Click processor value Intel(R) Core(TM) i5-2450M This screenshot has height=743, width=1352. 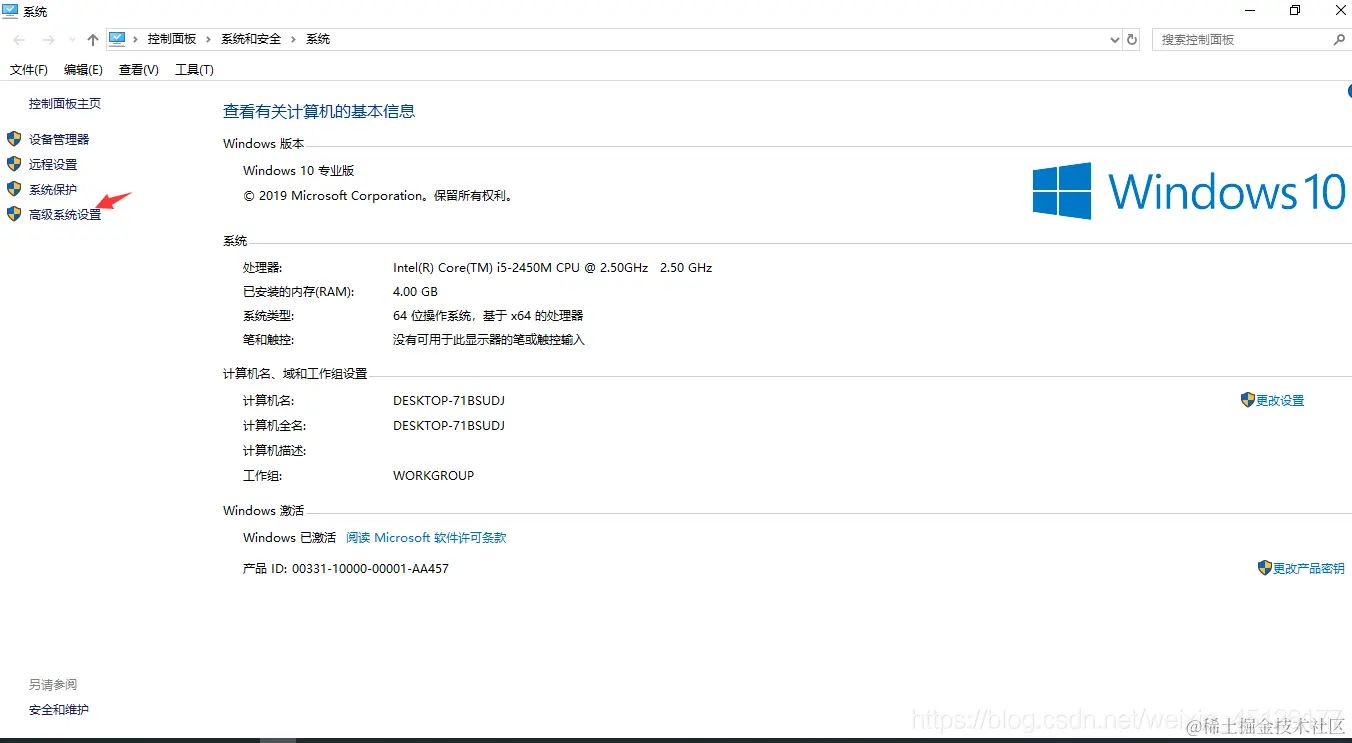553,268
